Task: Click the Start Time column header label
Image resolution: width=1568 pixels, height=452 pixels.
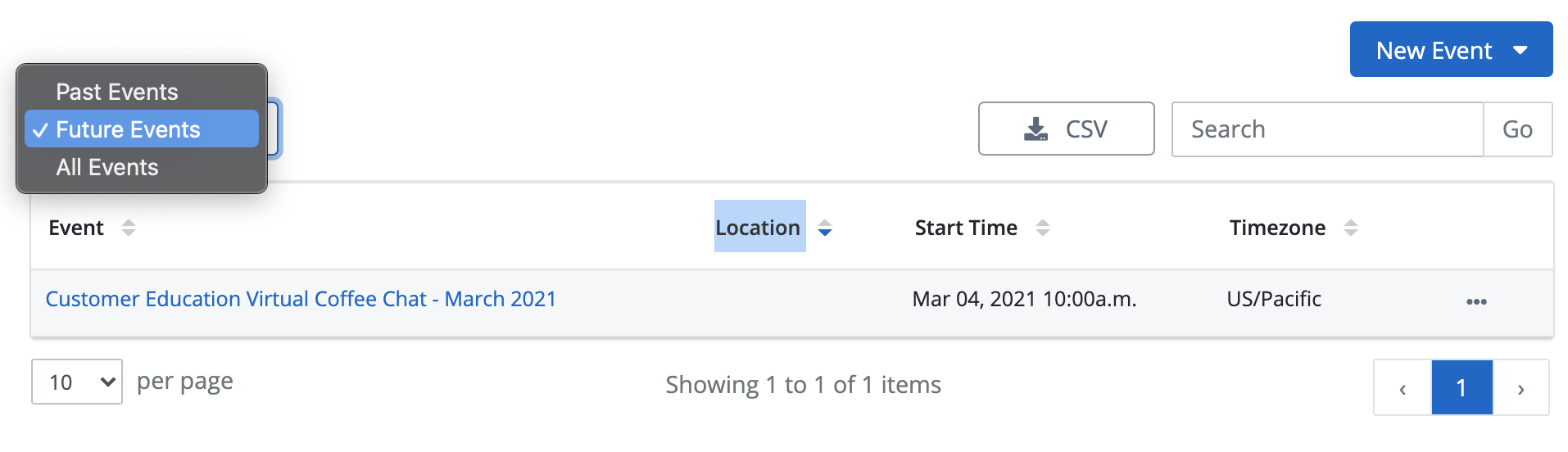Action: click(966, 228)
